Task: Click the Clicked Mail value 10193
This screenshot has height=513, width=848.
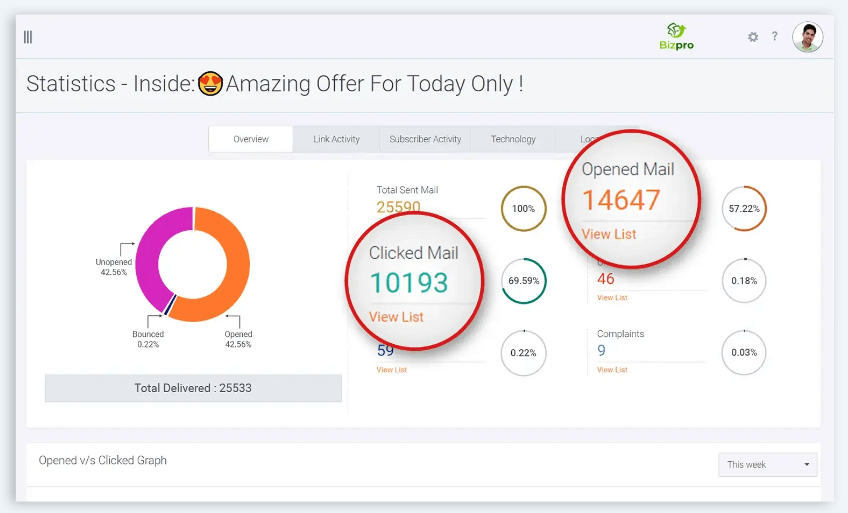Action: point(409,283)
